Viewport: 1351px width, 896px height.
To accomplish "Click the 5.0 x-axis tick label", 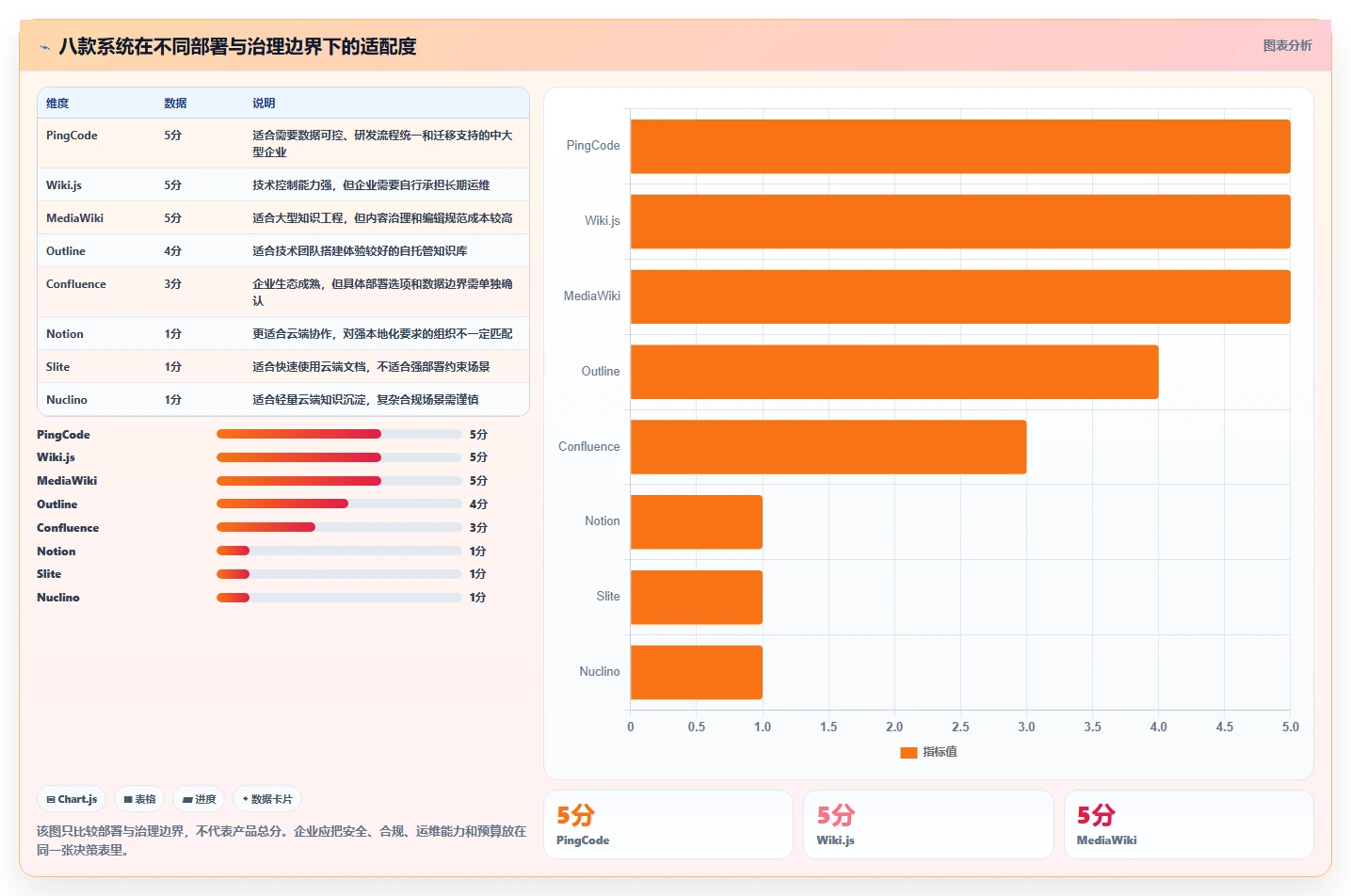I will (1290, 727).
